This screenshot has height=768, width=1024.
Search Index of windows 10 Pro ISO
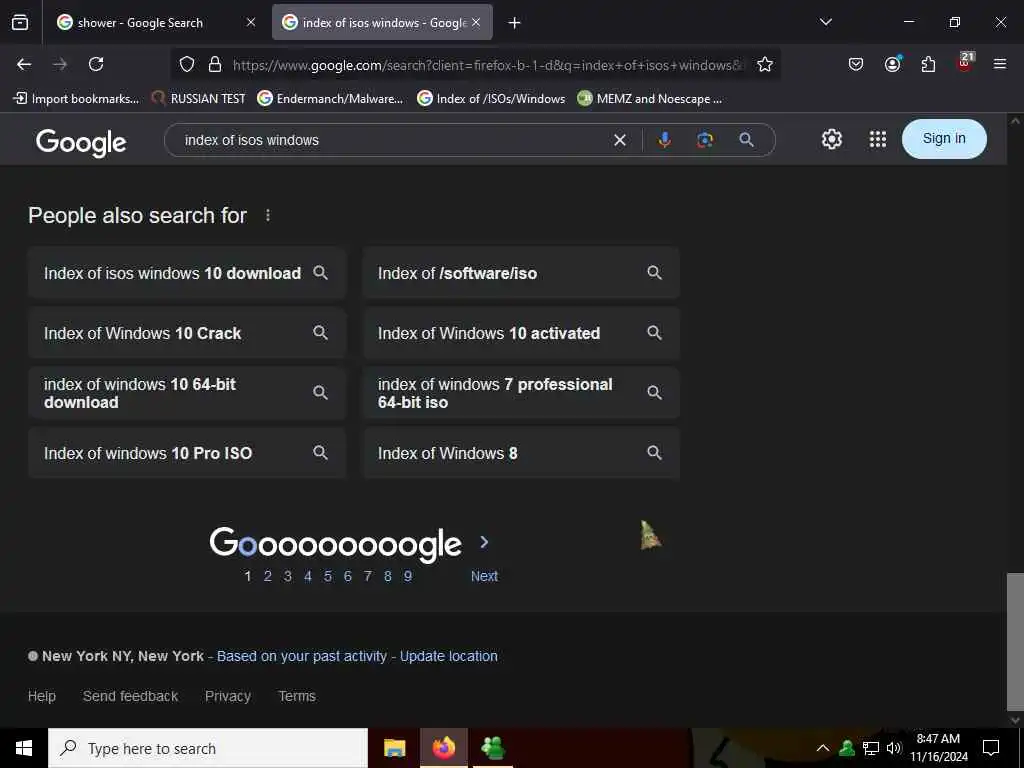[x=187, y=453]
